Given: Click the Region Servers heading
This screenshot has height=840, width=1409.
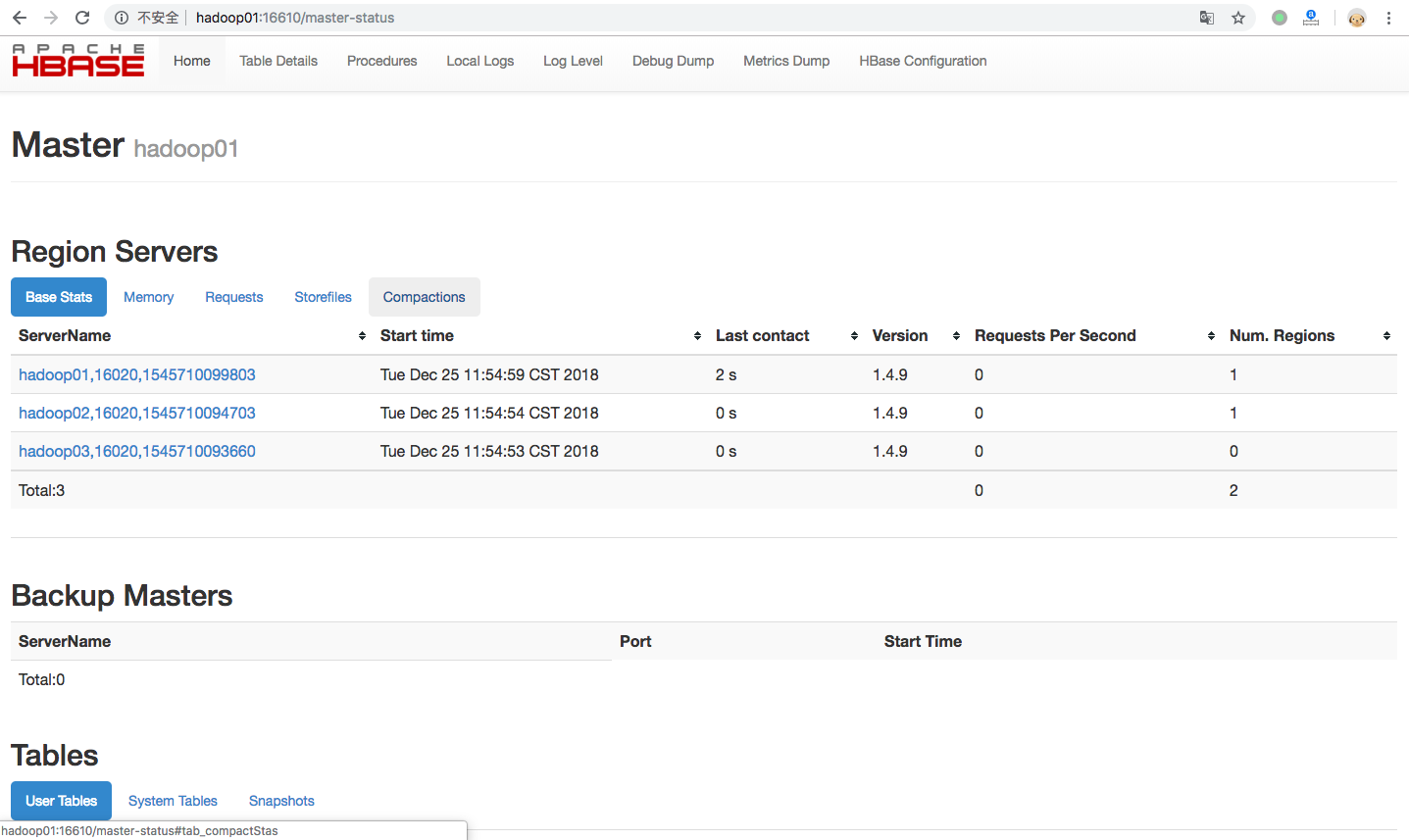Looking at the screenshot, I should [x=115, y=252].
